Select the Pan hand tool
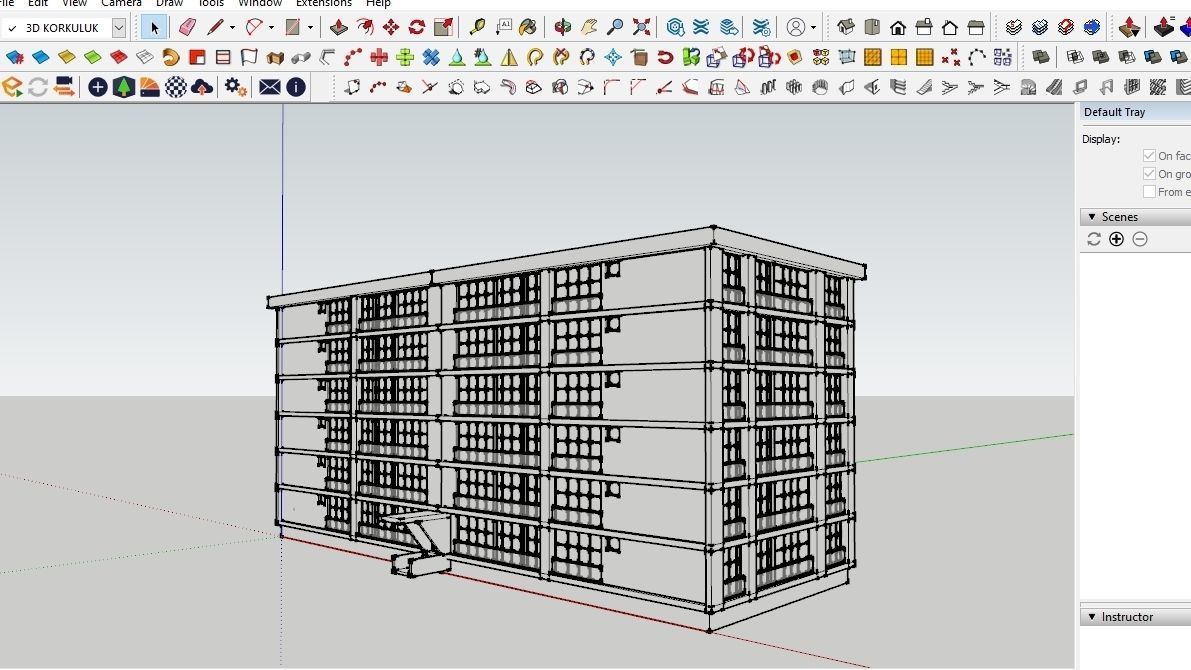 click(589, 28)
